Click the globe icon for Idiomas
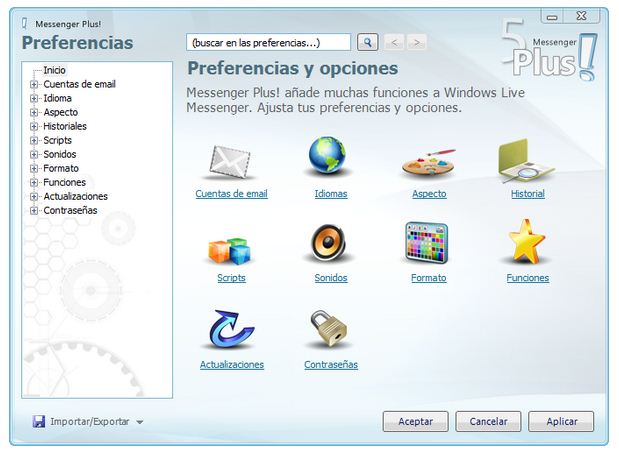This screenshot has height=454, width=619. click(x=327, y=156)
